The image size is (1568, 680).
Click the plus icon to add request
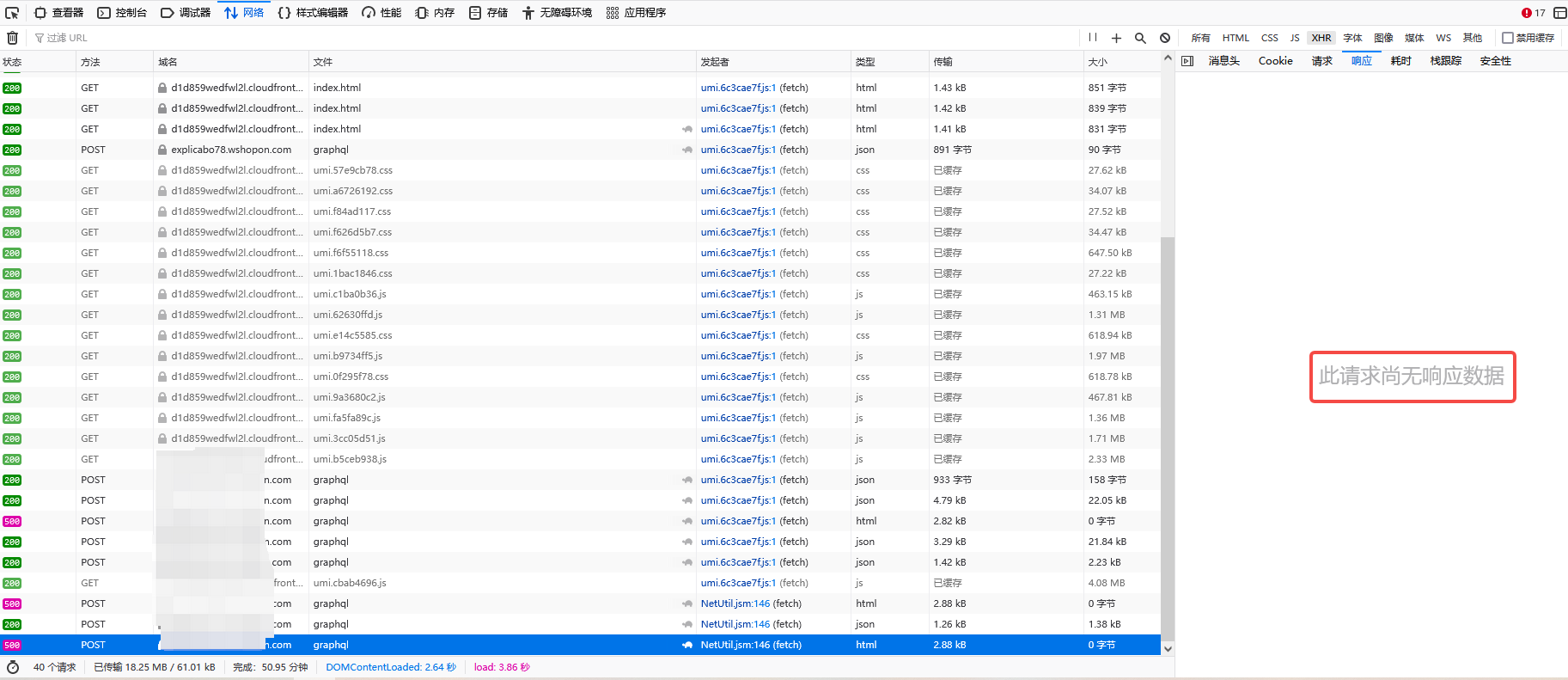pos(1116,38)
